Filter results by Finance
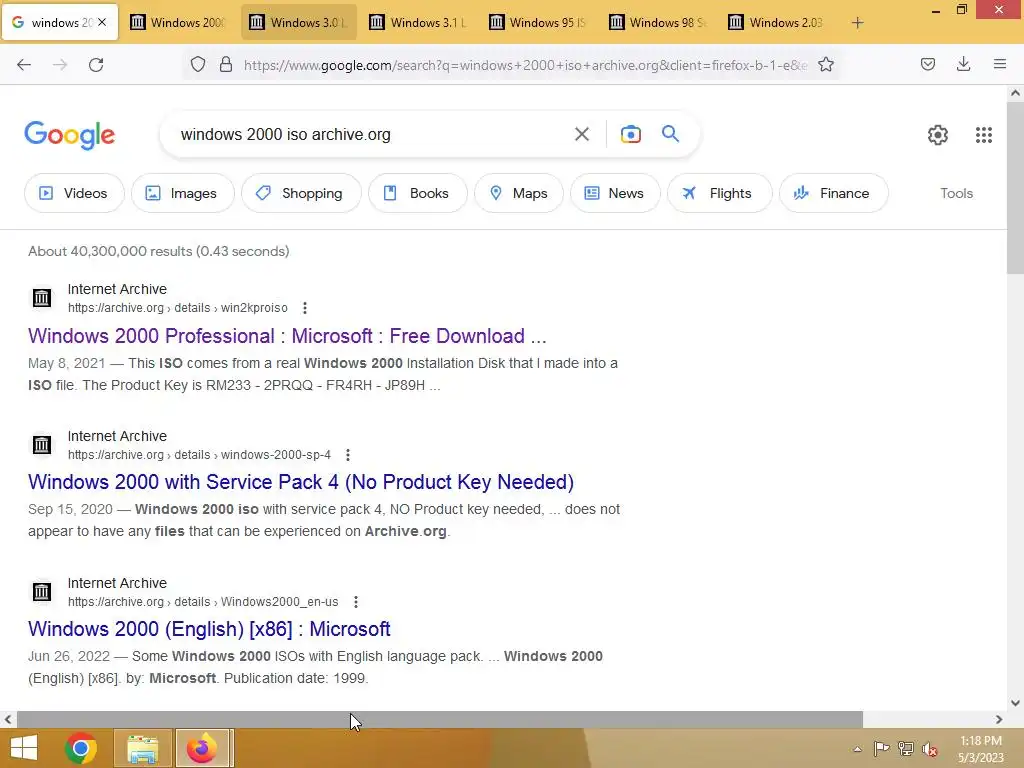 (x=833, y=193)
